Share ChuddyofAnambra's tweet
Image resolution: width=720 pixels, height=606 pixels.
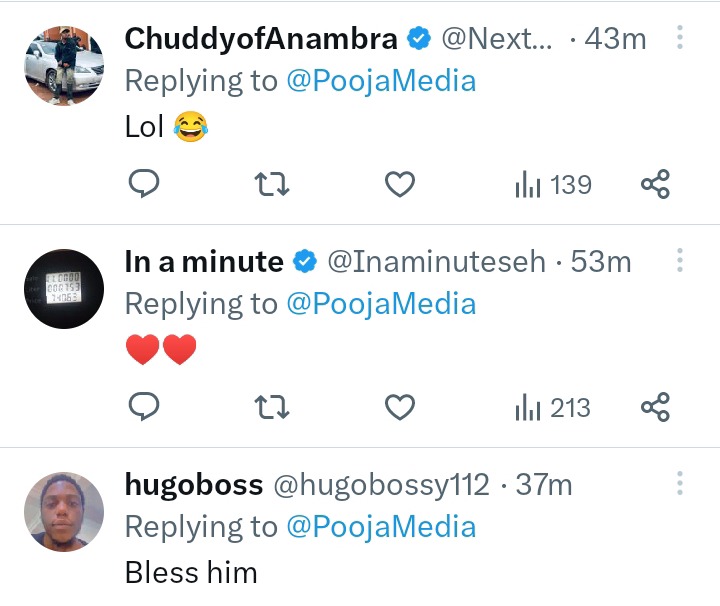pos(654,185)
